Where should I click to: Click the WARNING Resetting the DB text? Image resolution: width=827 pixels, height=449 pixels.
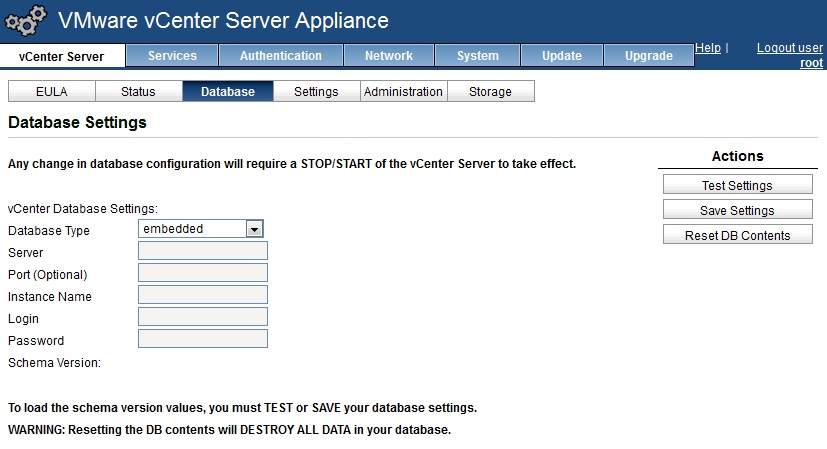[229, 430]
